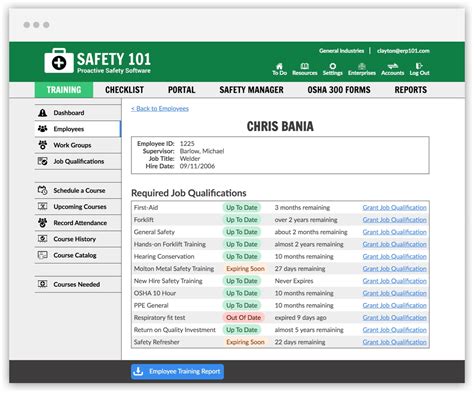Image resolution: width=474 pixels, height=393 pixels.
Task: Grant Job Qualification for Molton Metal Safety Training
Action: coord(394,269)
